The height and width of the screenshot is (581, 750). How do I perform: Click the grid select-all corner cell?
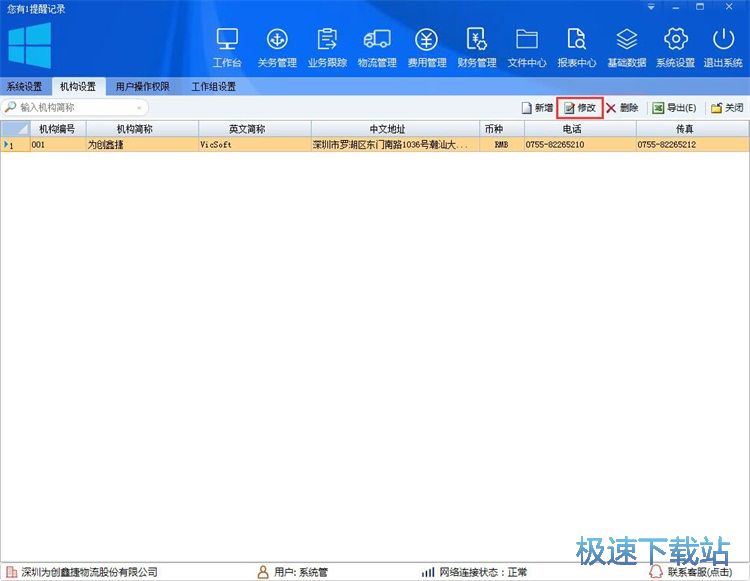pos(15,129)
